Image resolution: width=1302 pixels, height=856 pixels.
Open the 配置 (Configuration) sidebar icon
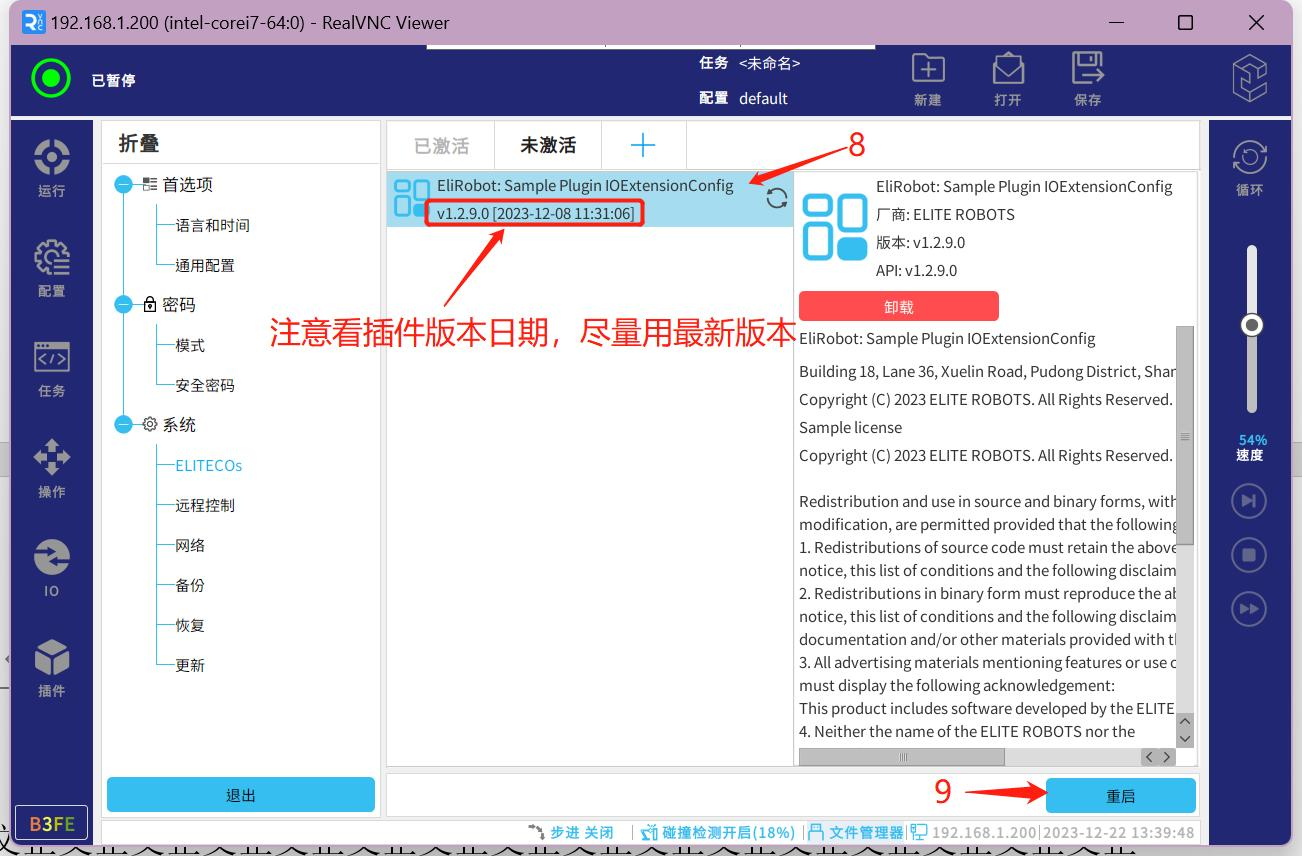point(51,267)
